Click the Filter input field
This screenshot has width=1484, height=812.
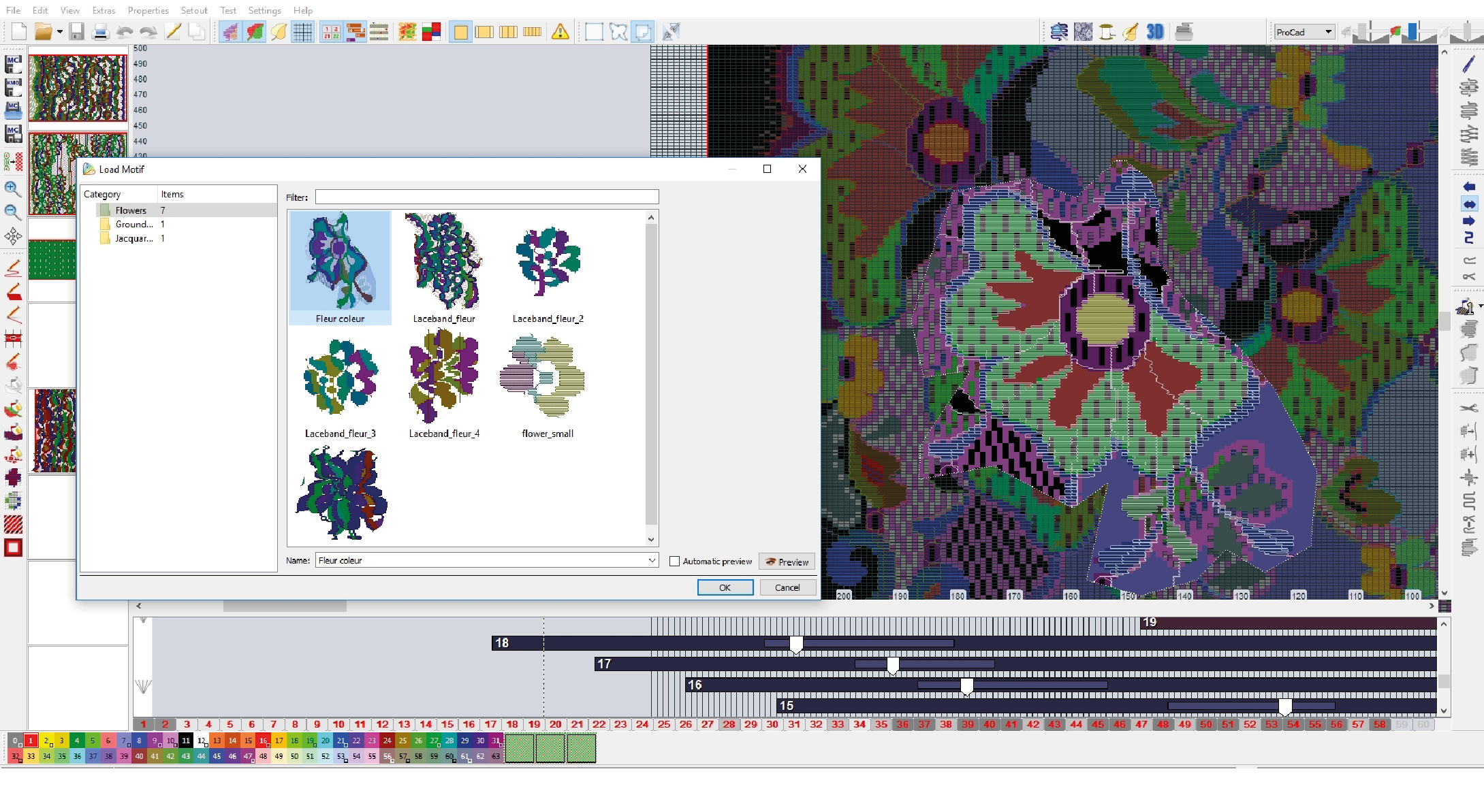(487, 197)
